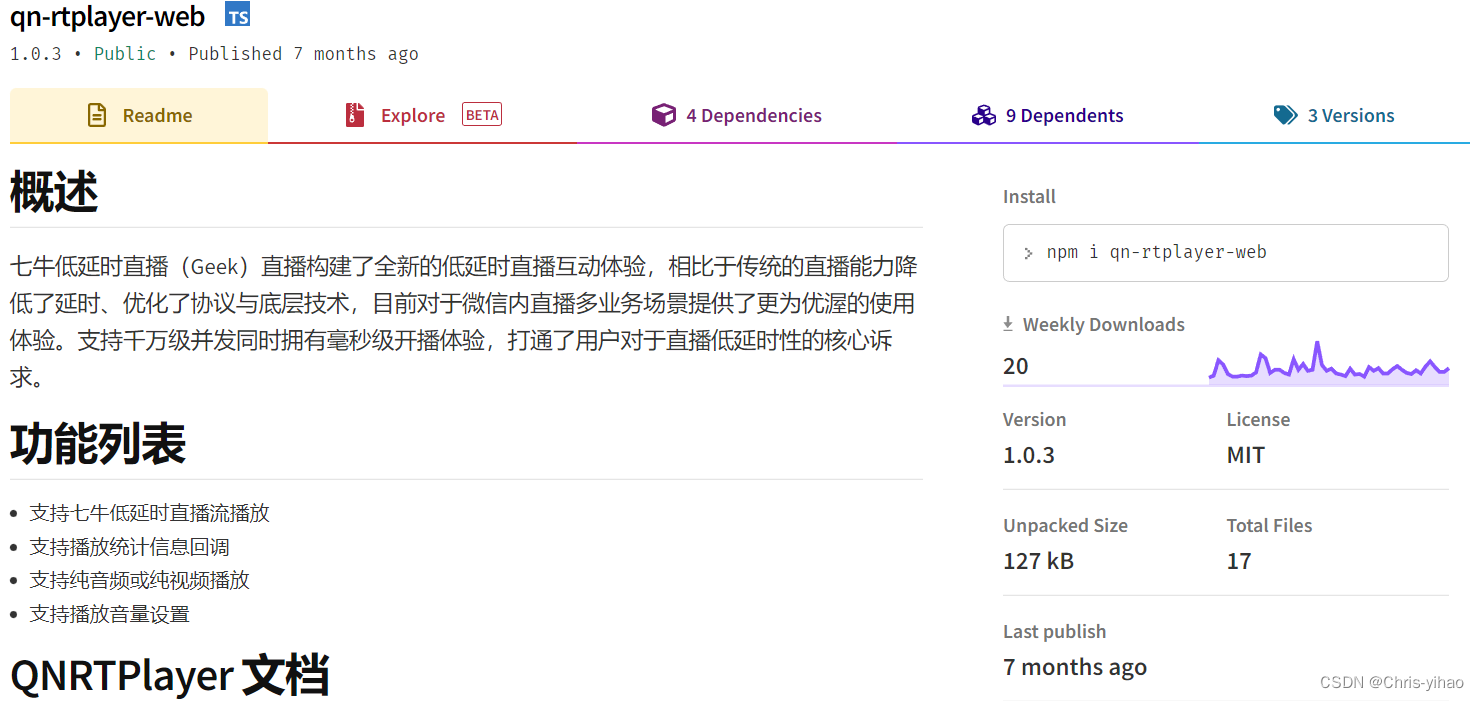Click the Dependencies cube icon
Viewport: 1479px width, 701px height.
664,115
